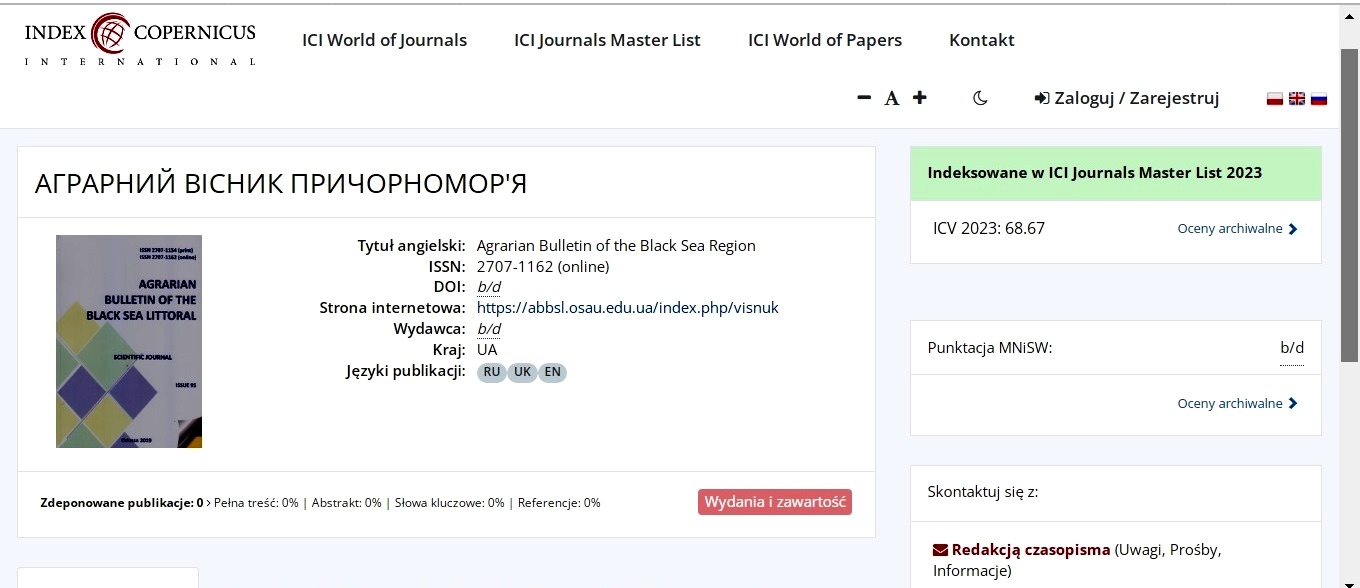
Task: Open Zaloguj / Zarejestruj login link
Action: 1127,98
